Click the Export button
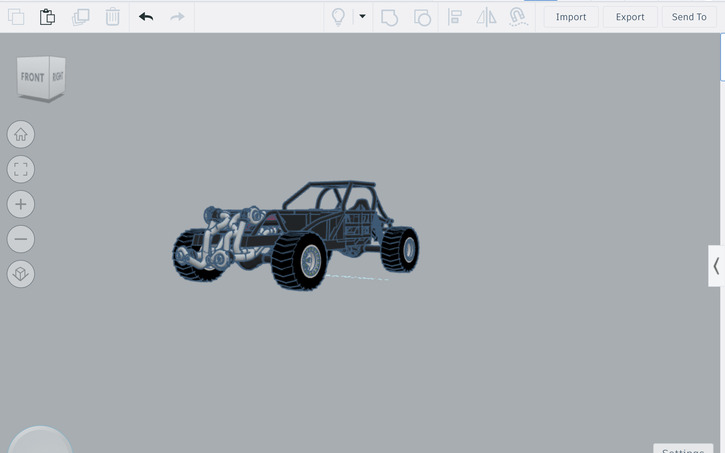The height and width of the screenshot is (453, 725). click(x=630, y=17)
